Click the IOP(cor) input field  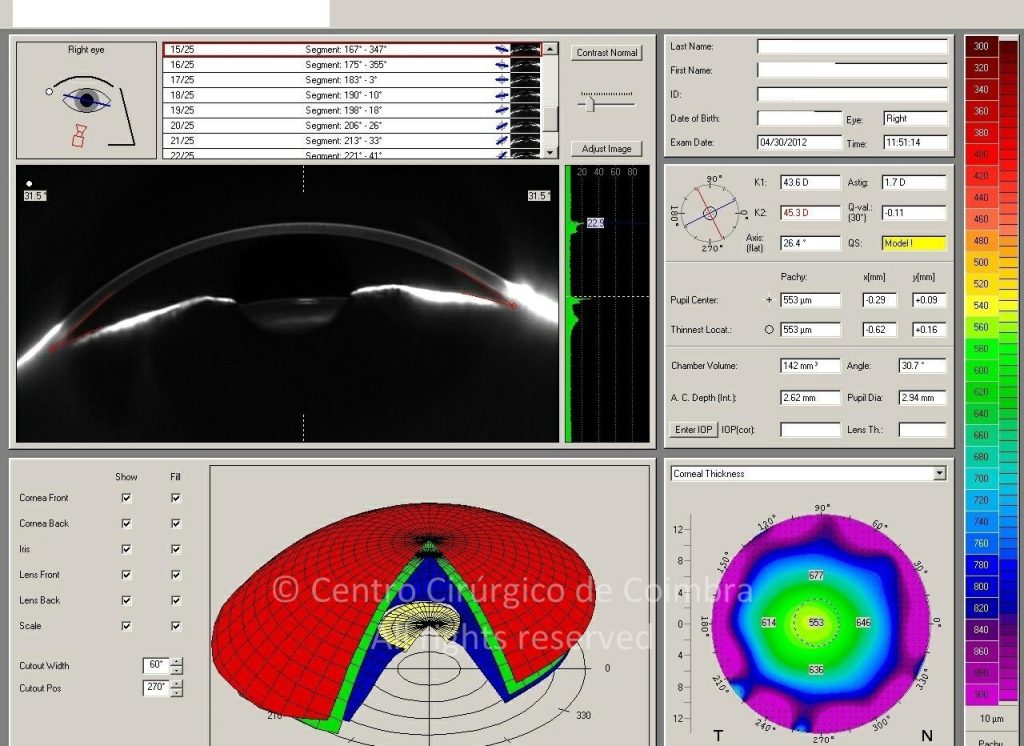tap(810, 429)
